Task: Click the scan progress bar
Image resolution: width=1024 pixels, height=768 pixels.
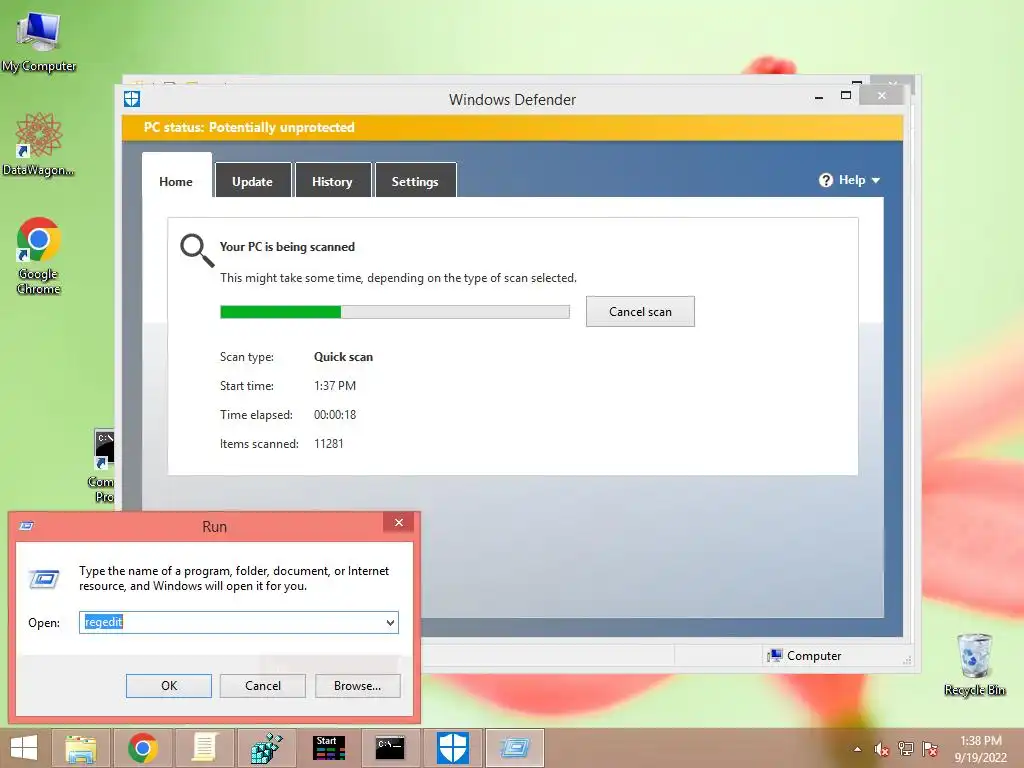Action: pos(394,312)
